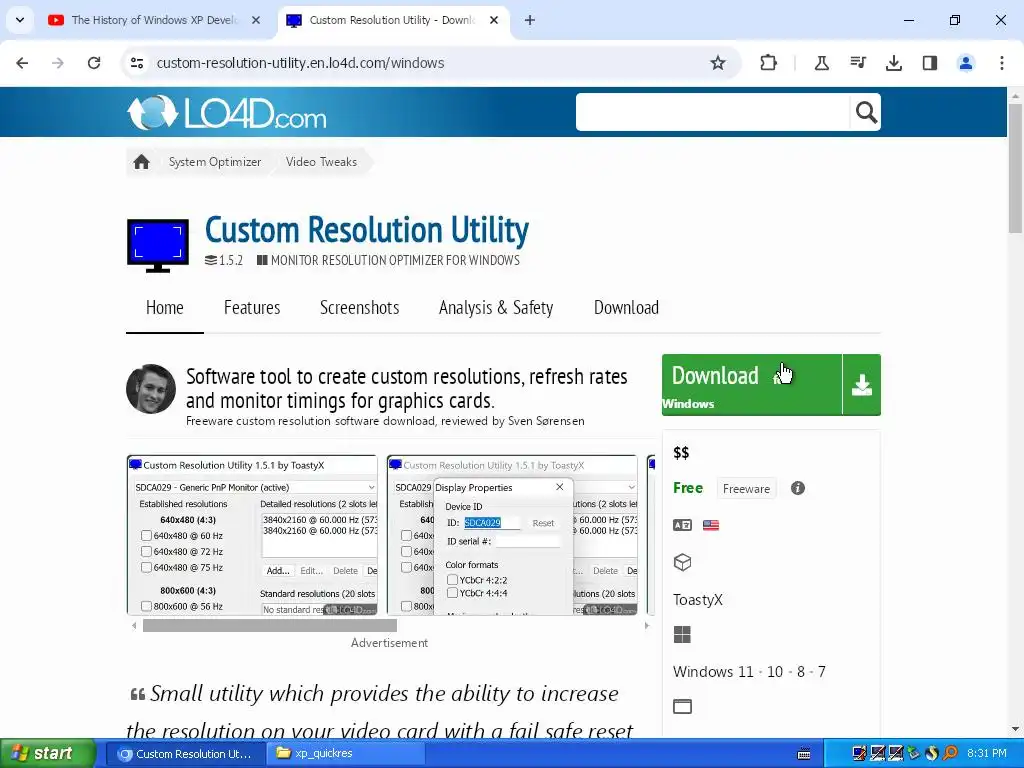
Task: Click the address bar URL
Action: 300,63
